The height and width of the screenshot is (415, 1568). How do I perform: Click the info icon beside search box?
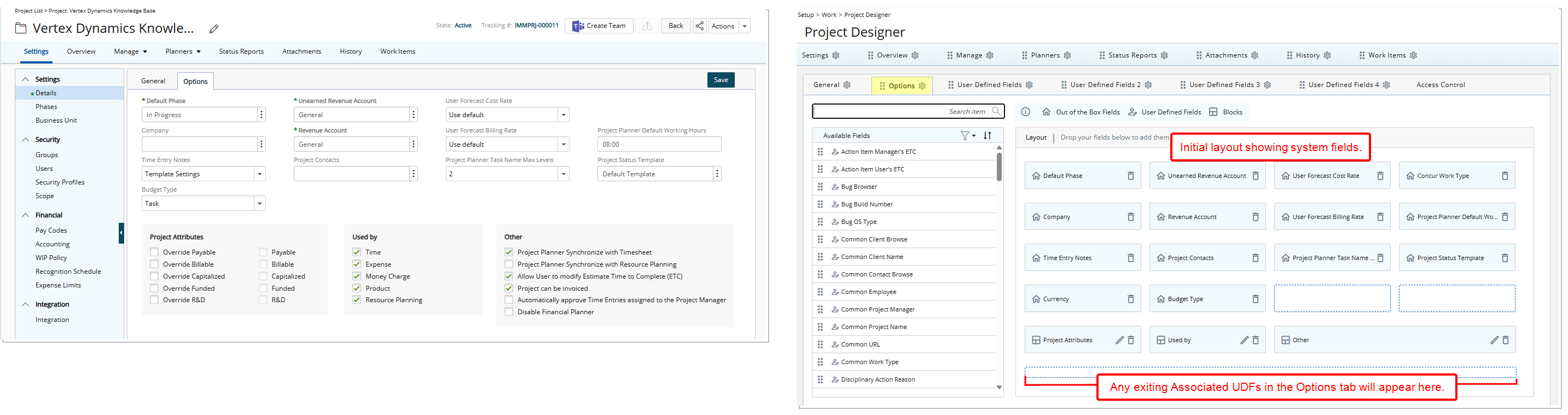[1026, 112]
